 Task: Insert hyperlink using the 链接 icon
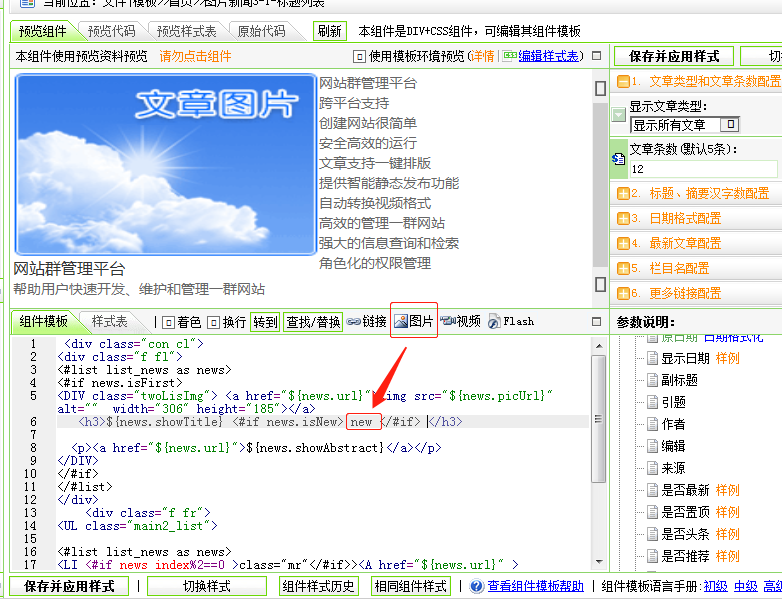tap(367, 321)
